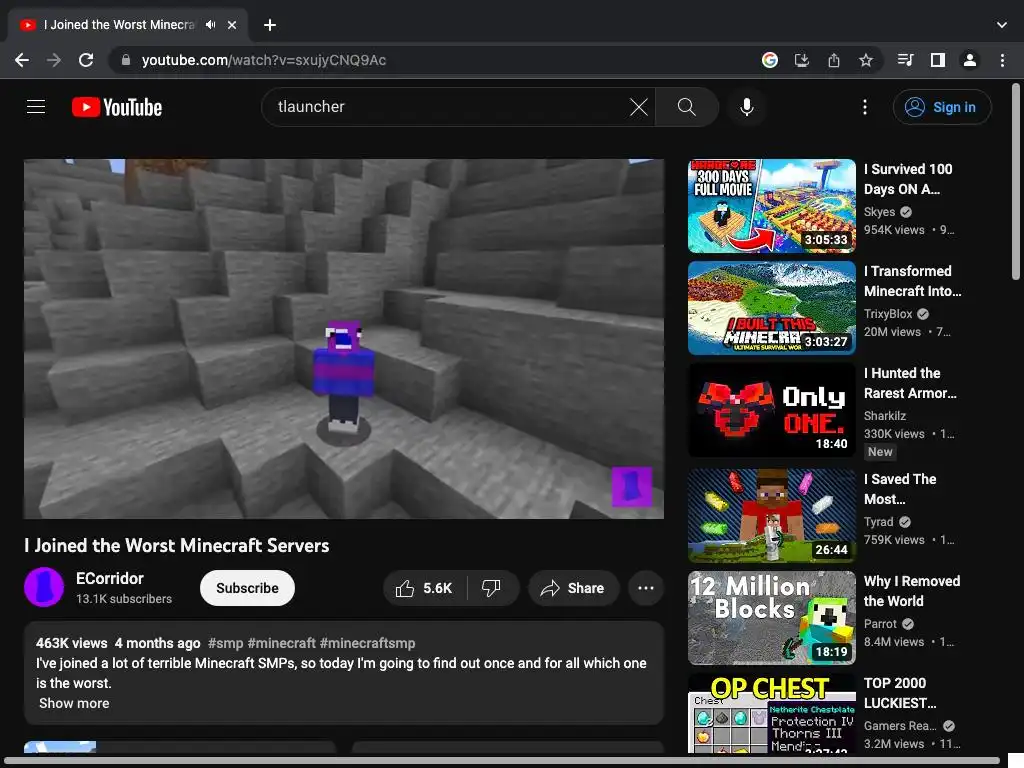Image resolution: width=1024 pixels, height=768 pixels.
Task: Select the 'I Joined the Worst Minecraft' browser tab
Action: [x=127, y=25]
